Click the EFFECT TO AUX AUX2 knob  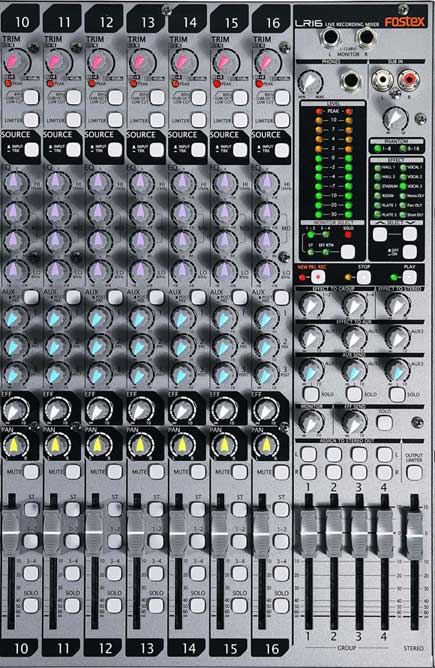pyautogui.click(x=354, y=337)
